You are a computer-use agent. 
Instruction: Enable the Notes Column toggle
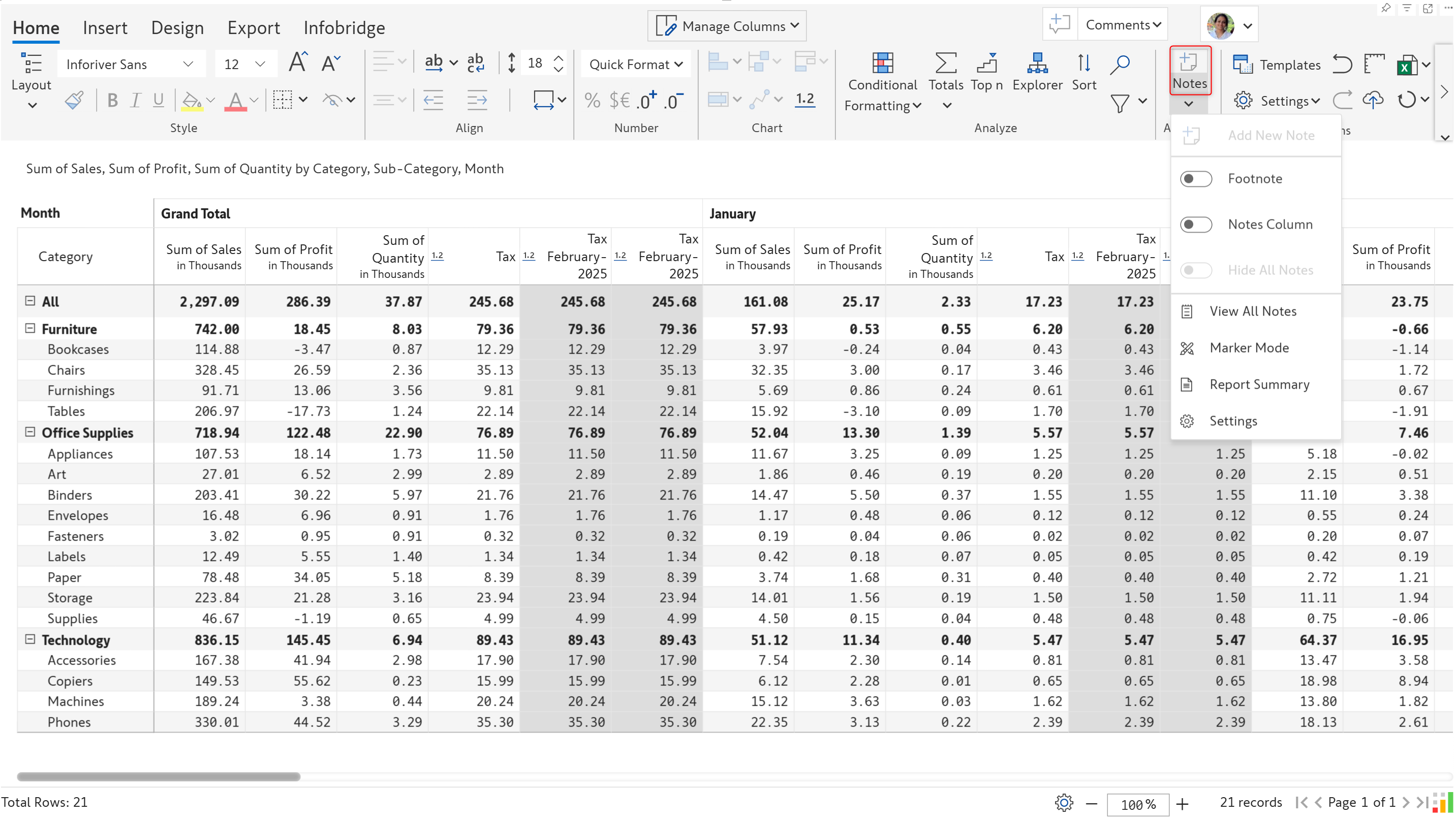pos(1196,225)
